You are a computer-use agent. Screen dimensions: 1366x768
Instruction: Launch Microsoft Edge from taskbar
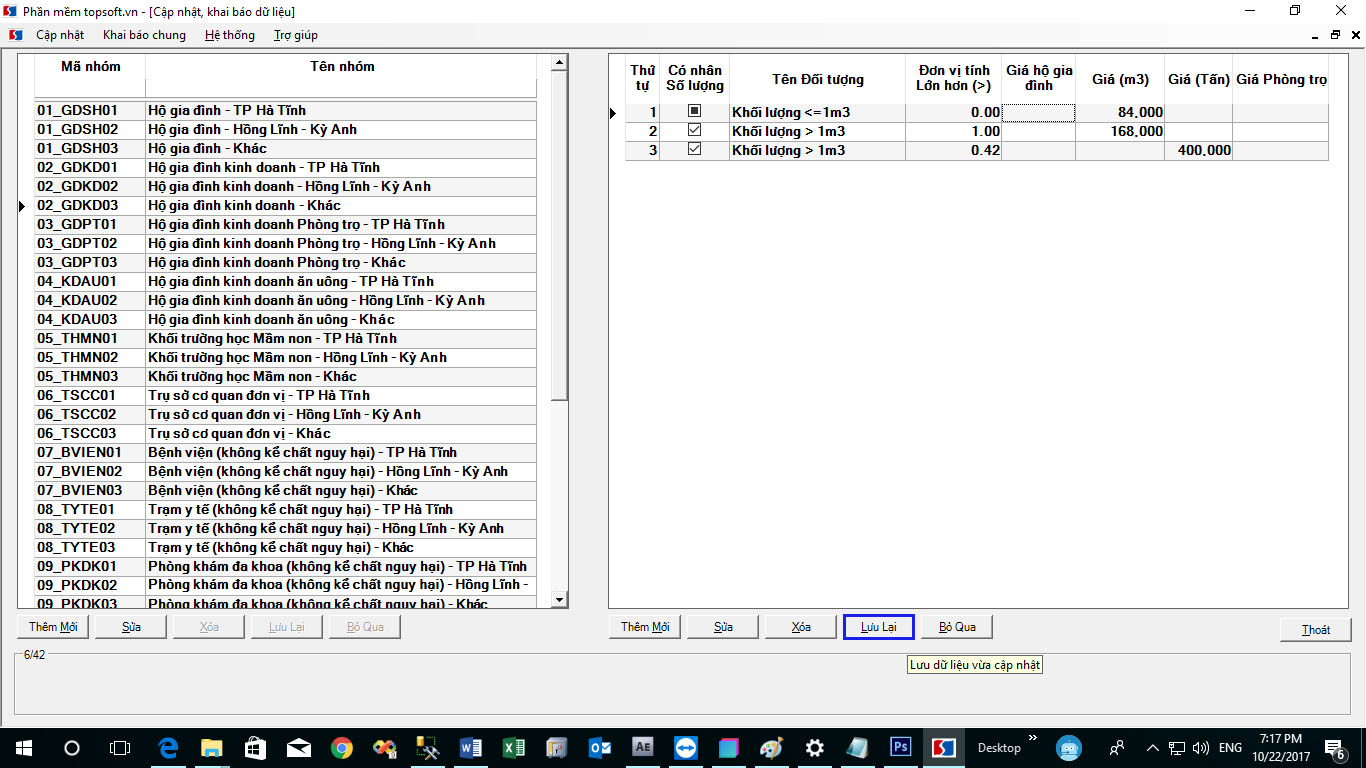coord(167,747)
